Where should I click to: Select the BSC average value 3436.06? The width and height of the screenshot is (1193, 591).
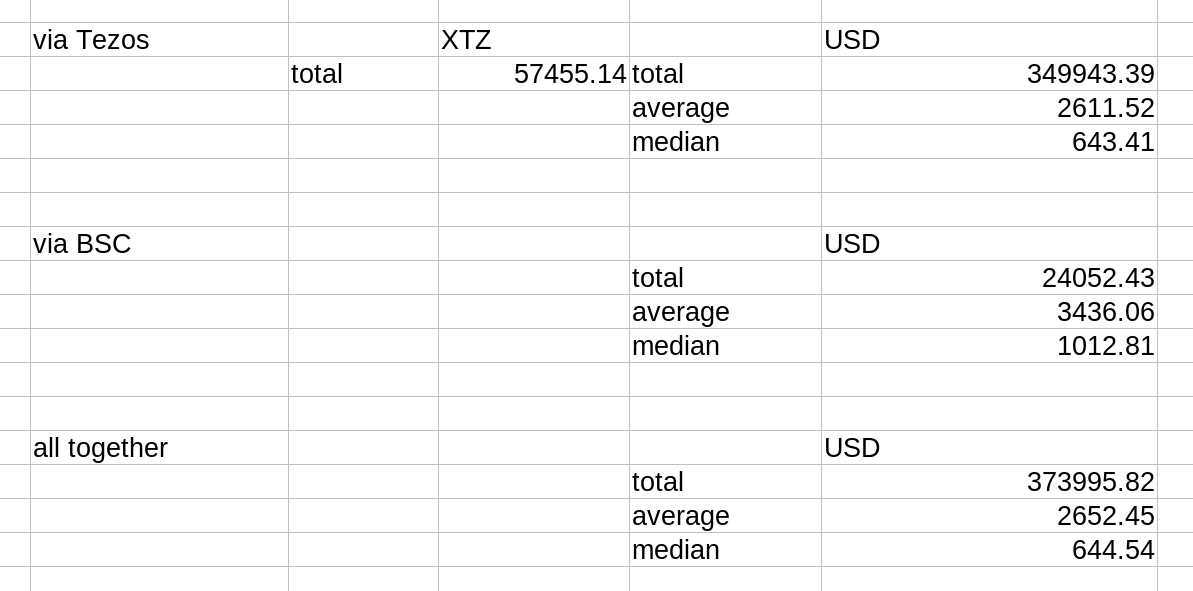click(989, 312)
